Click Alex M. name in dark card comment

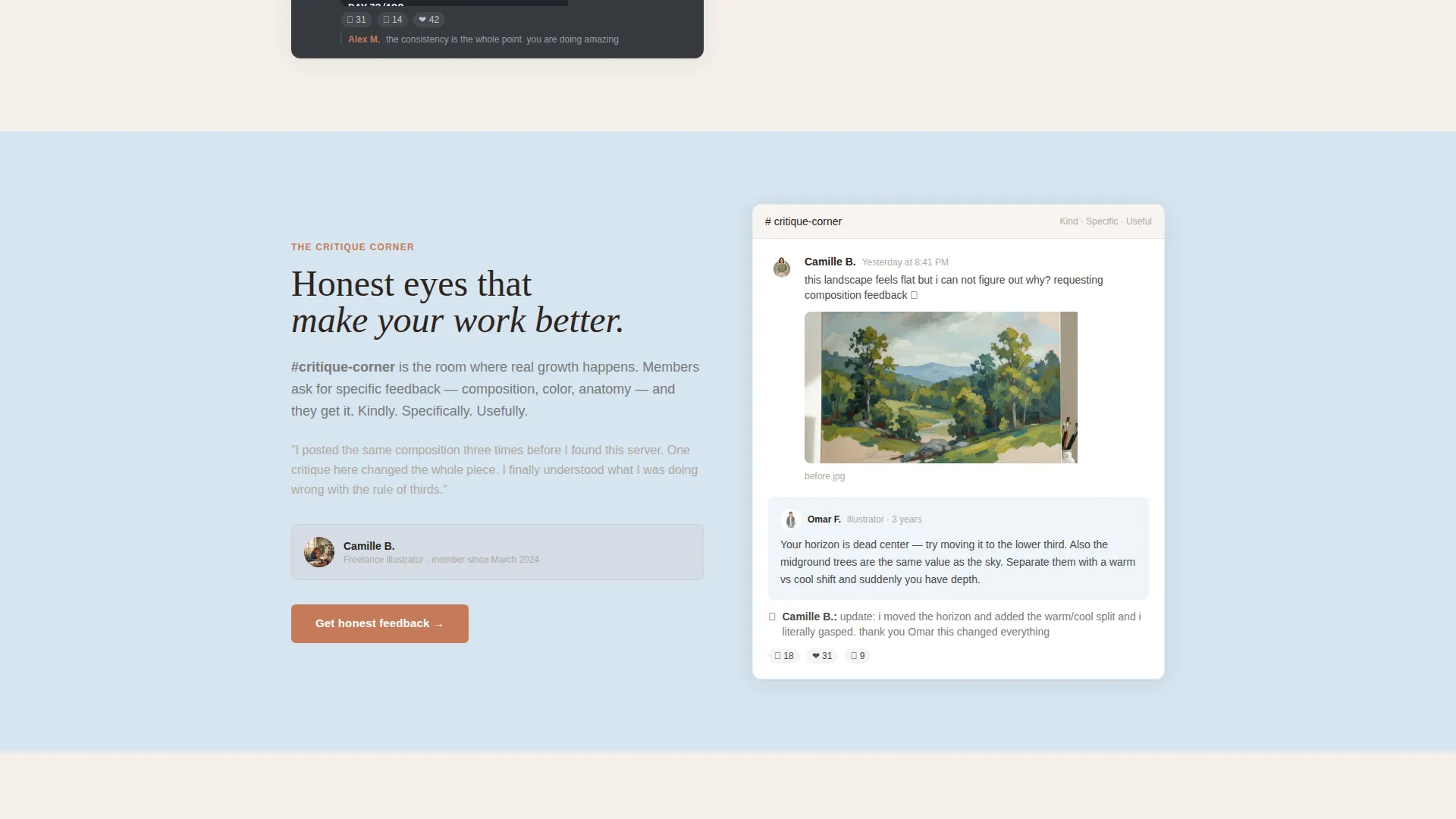coord(364,39)
